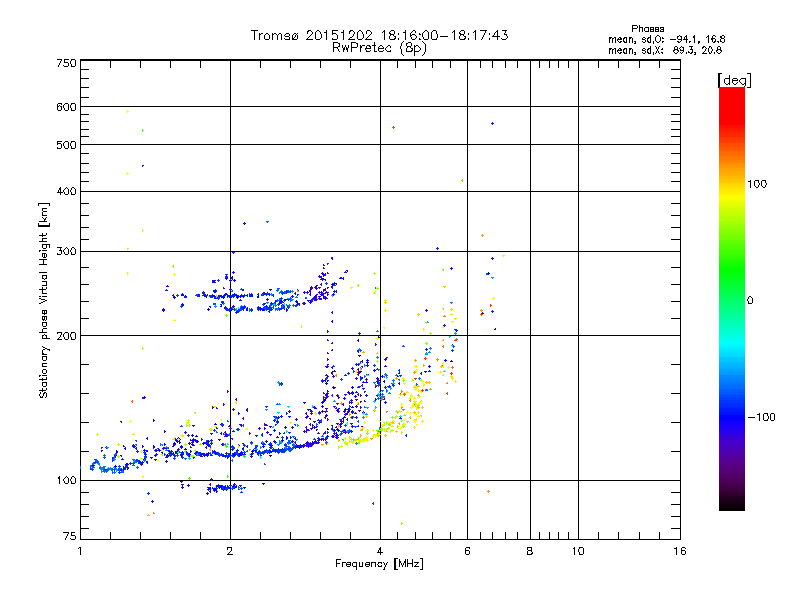Click the "750" height axis label
This screenshot has height=600, width=800.
point(66,63)
